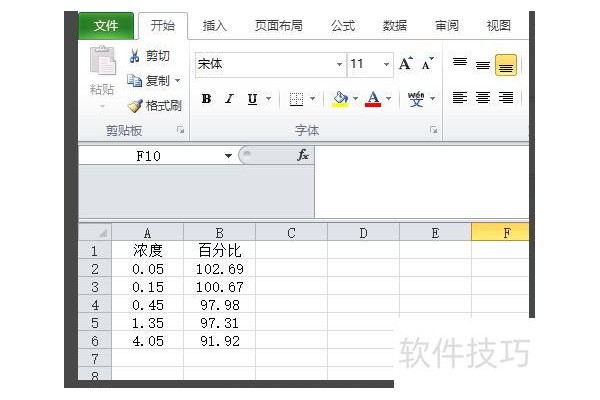Select cell with value 1.35

[147, 323]
